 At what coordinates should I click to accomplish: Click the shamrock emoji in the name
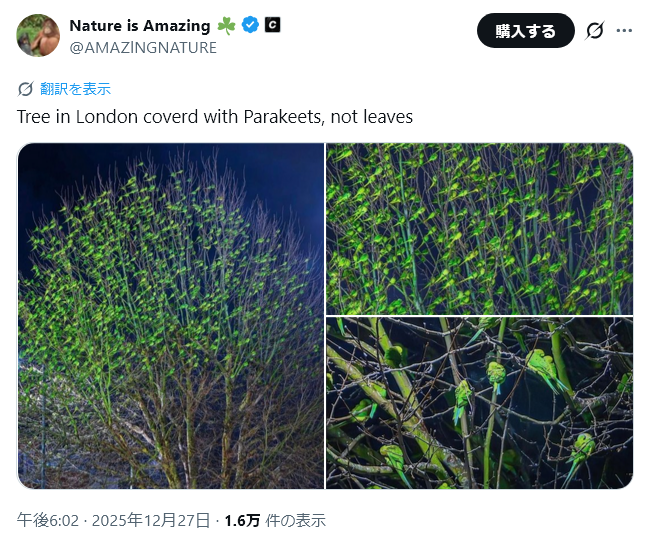pos(226,25)
